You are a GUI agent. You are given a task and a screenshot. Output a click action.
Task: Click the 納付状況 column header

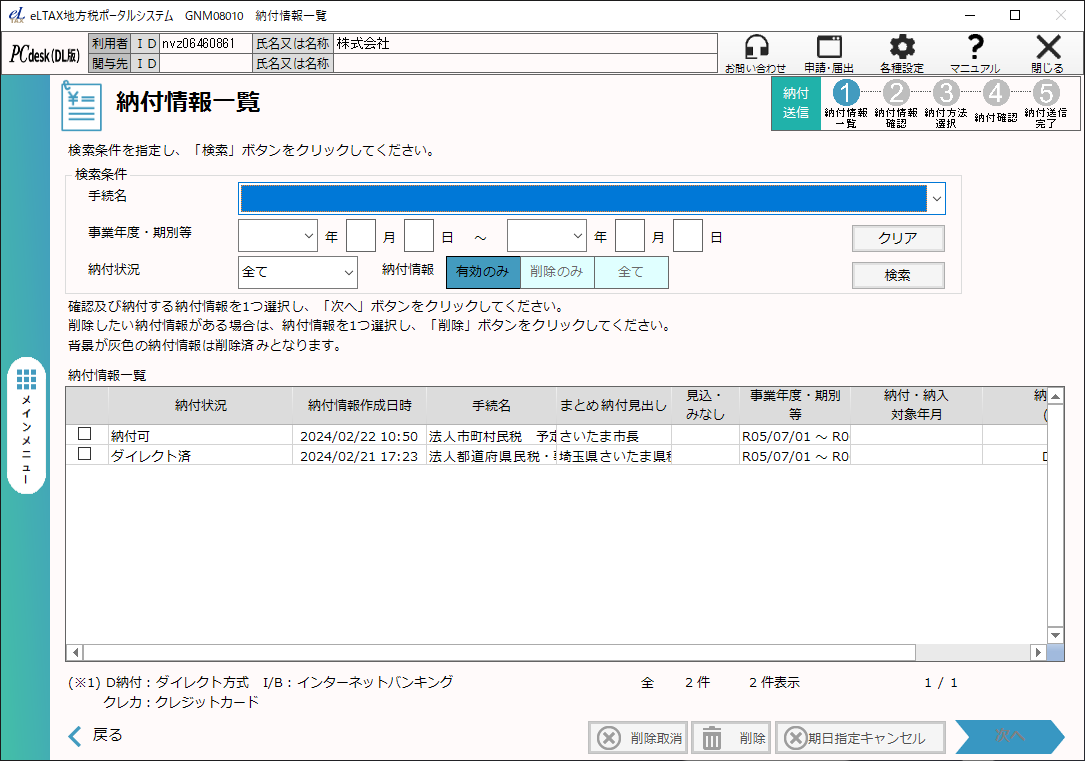201,405
